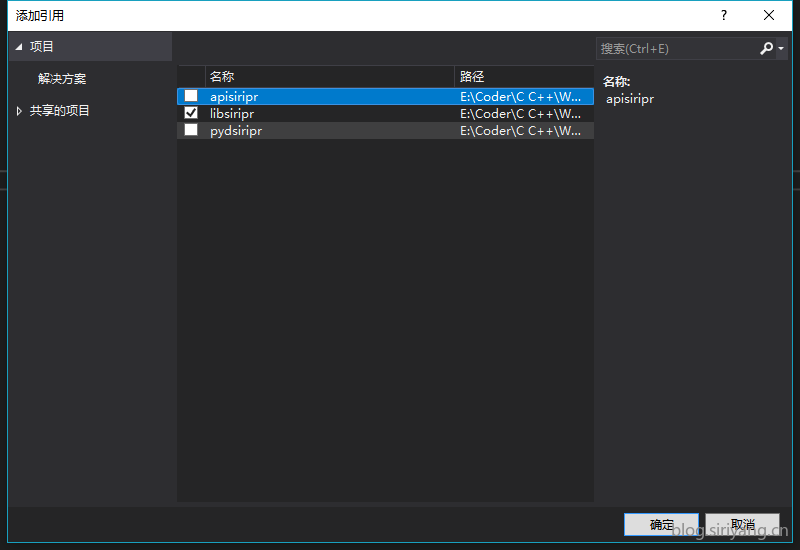Select the pydsiripr row name

[236, 130]
